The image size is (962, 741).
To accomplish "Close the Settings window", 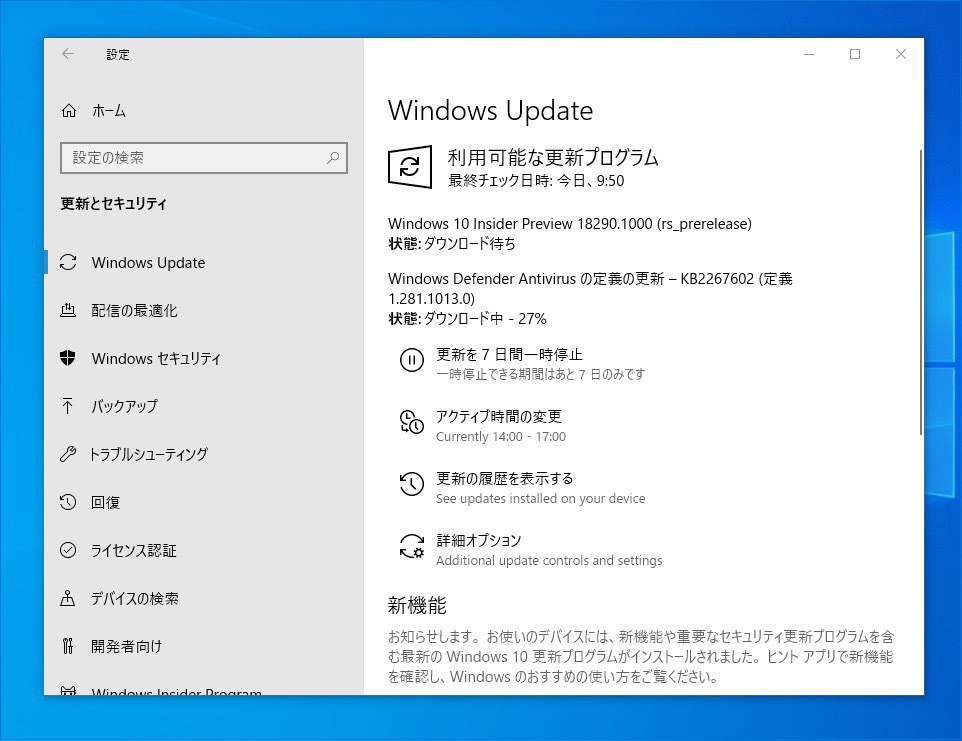I will coord(901,54).
